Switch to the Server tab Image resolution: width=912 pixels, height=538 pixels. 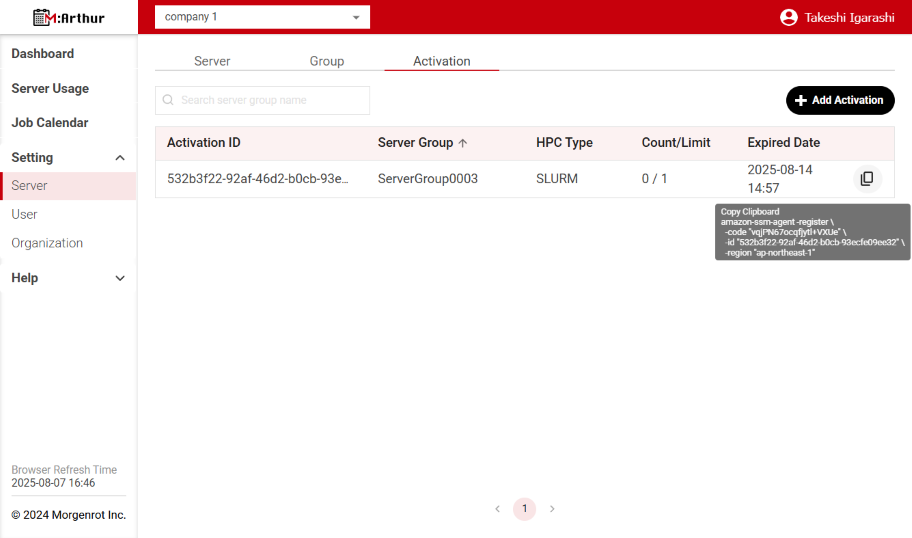tap(212, 61)
